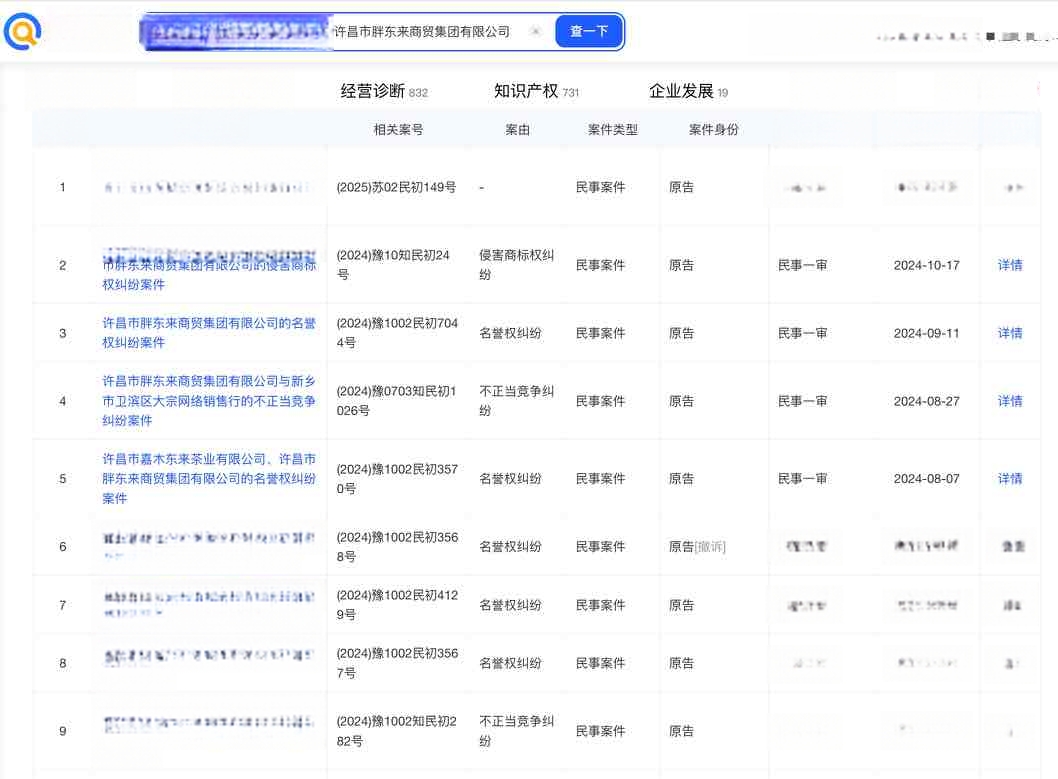Click the 案件身份 column header
The width and height of the screenshot is (1058, 779).
click(x=713, y=129)
